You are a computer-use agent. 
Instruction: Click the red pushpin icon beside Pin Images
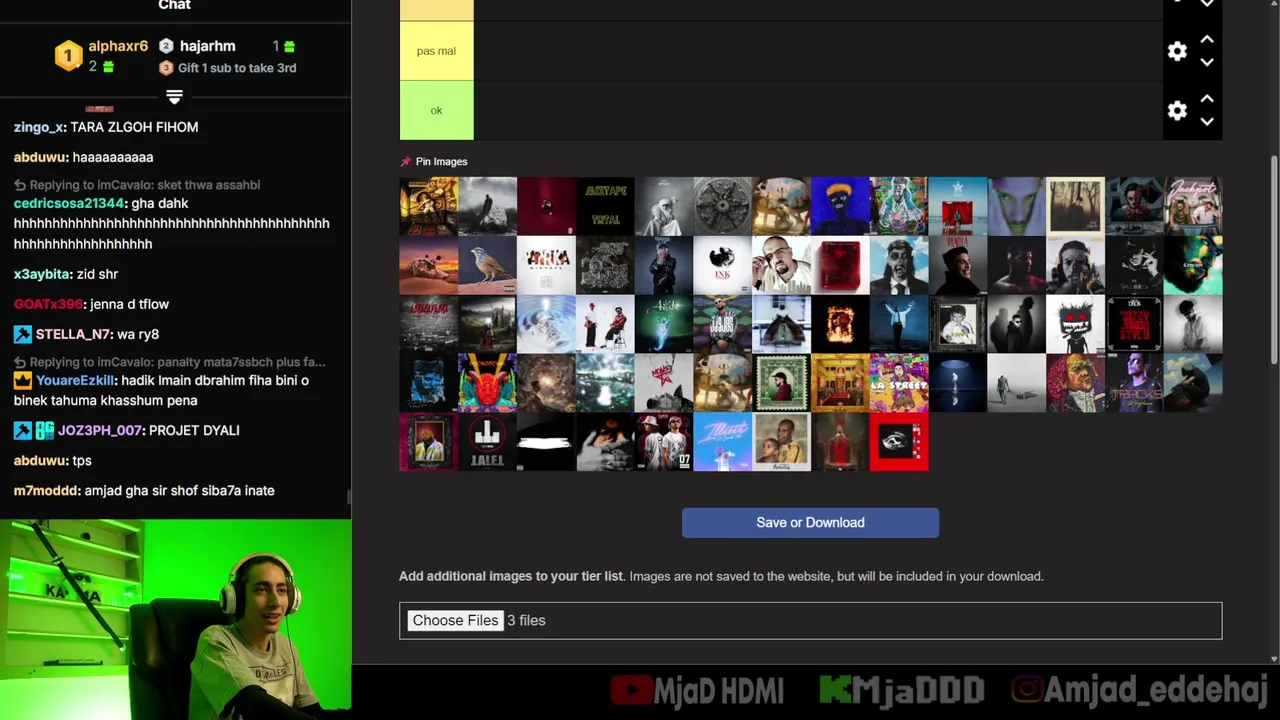tap(405, 161)
